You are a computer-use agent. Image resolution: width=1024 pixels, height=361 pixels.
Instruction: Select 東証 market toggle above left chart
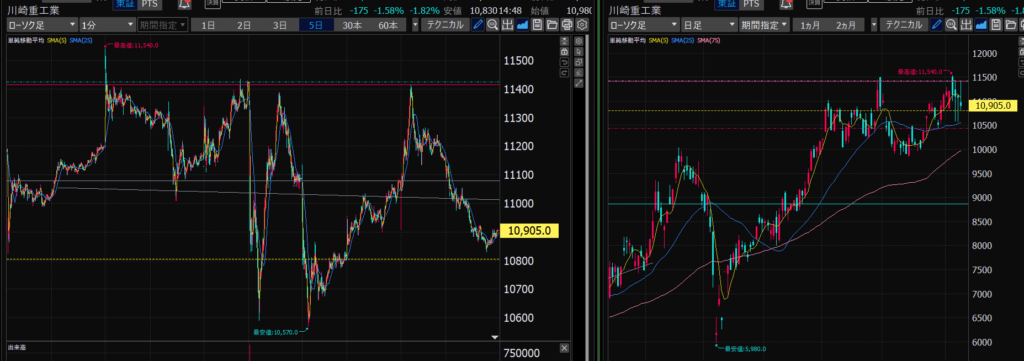point(126,4)
